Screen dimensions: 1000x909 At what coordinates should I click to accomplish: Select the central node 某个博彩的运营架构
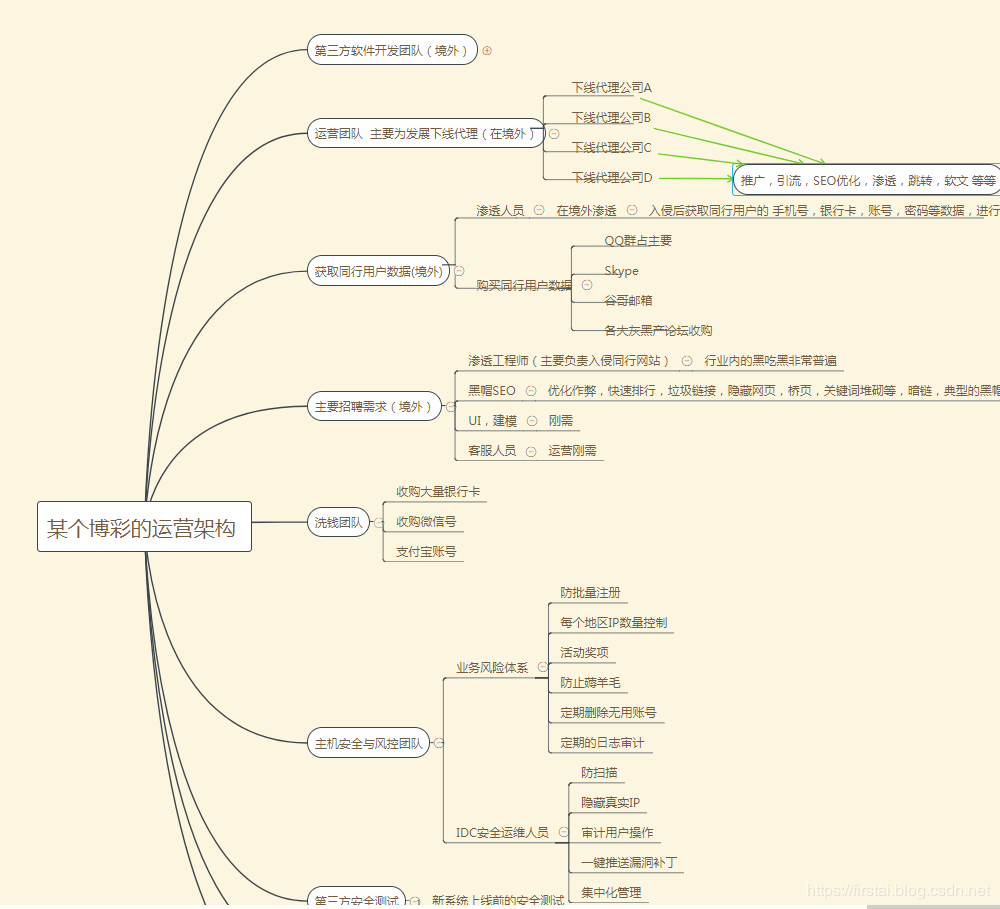(x=144, y=528)
